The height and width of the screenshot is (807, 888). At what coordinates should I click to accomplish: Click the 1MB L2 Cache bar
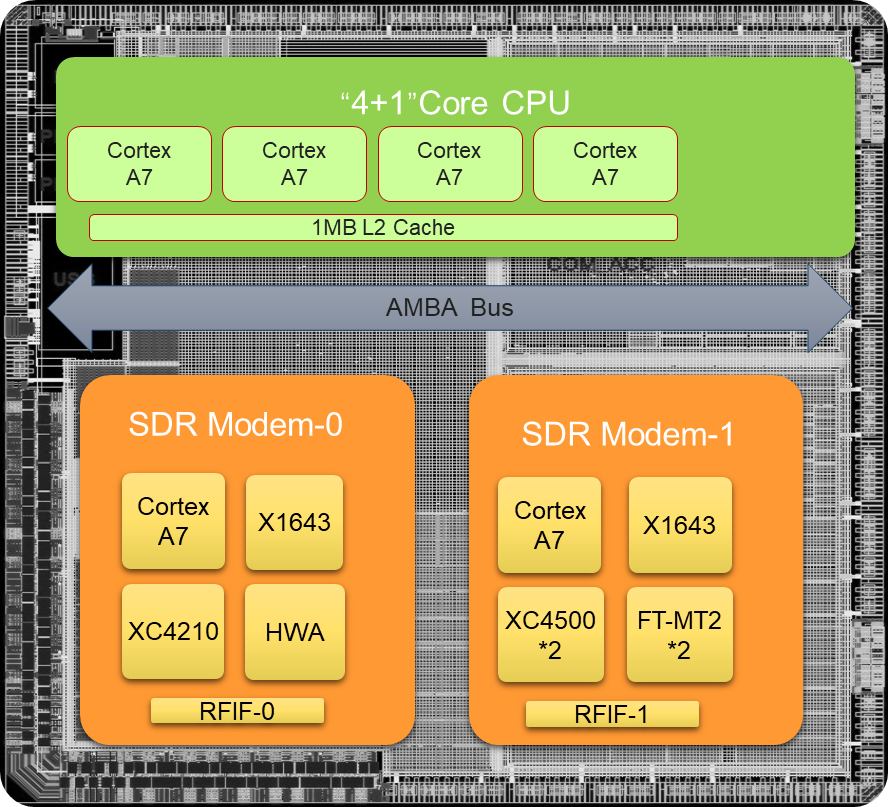coord(383,228)
